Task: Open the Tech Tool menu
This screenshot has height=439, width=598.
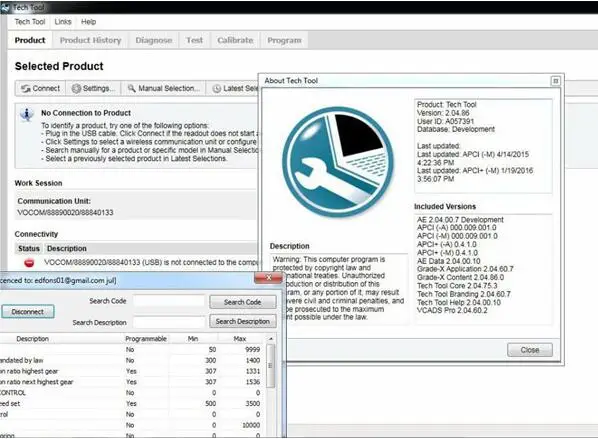Action: click(30, 22)
